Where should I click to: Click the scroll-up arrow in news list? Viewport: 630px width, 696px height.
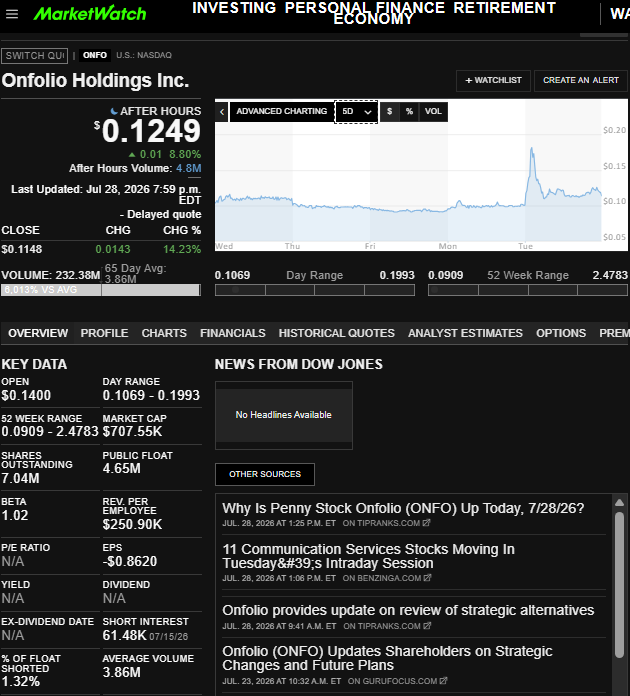tap(619, 503)
